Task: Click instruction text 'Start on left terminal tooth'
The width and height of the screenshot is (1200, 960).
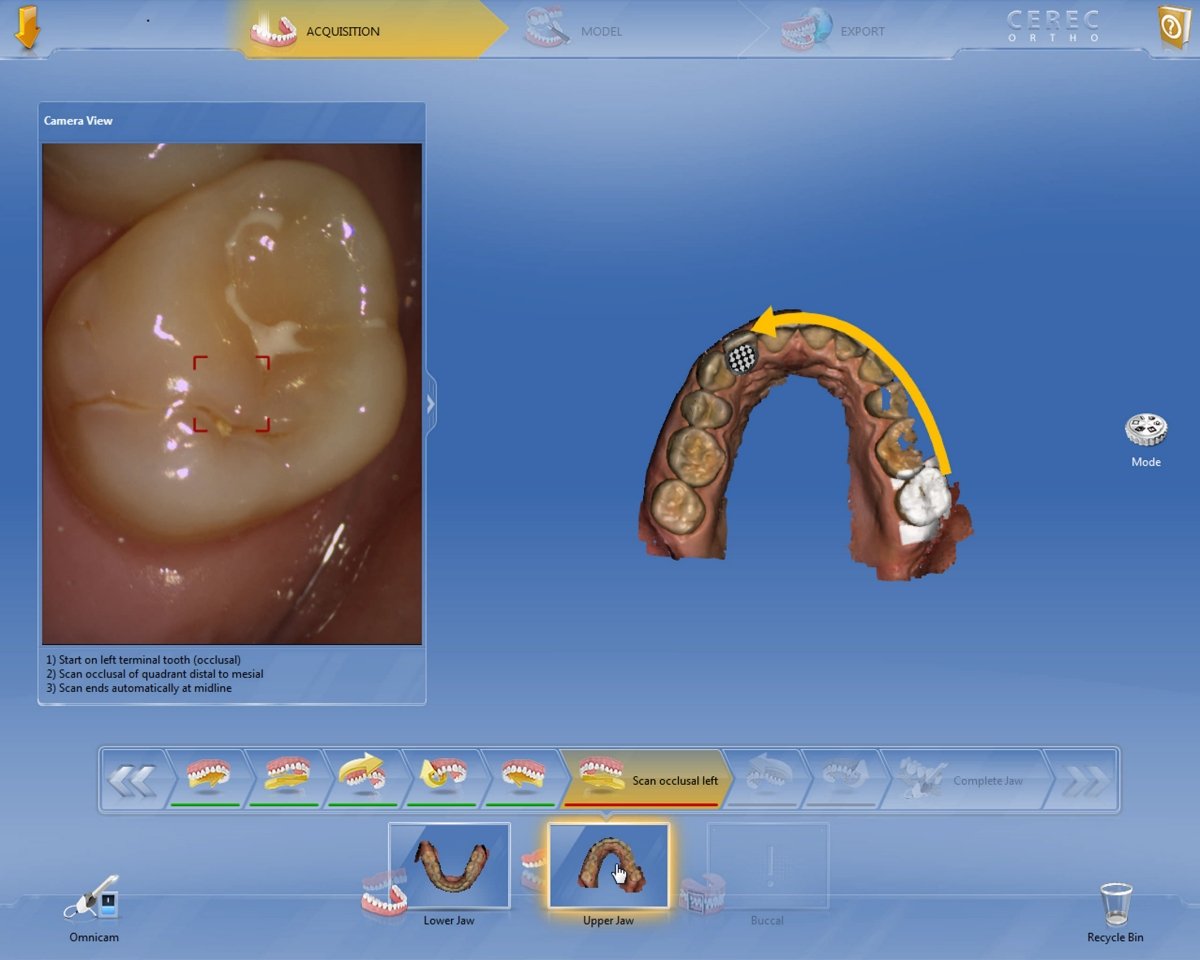Action: coord(143,660)
